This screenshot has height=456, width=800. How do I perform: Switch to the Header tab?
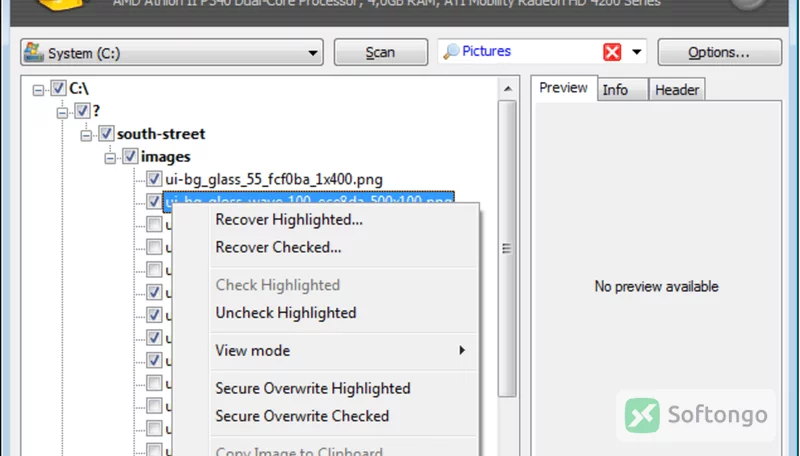677,90
